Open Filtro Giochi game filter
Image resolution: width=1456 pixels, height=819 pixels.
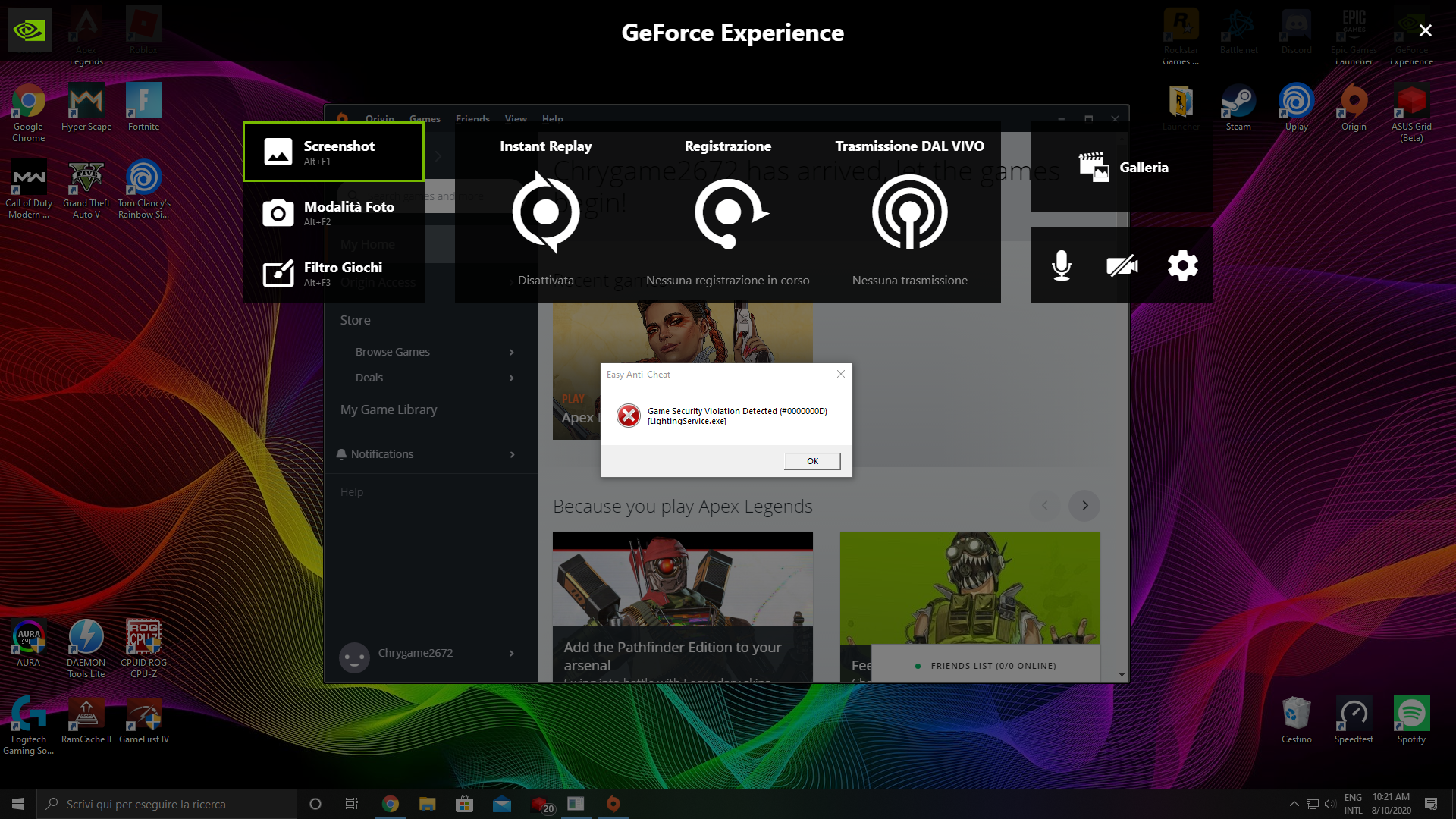coord(333,273)
